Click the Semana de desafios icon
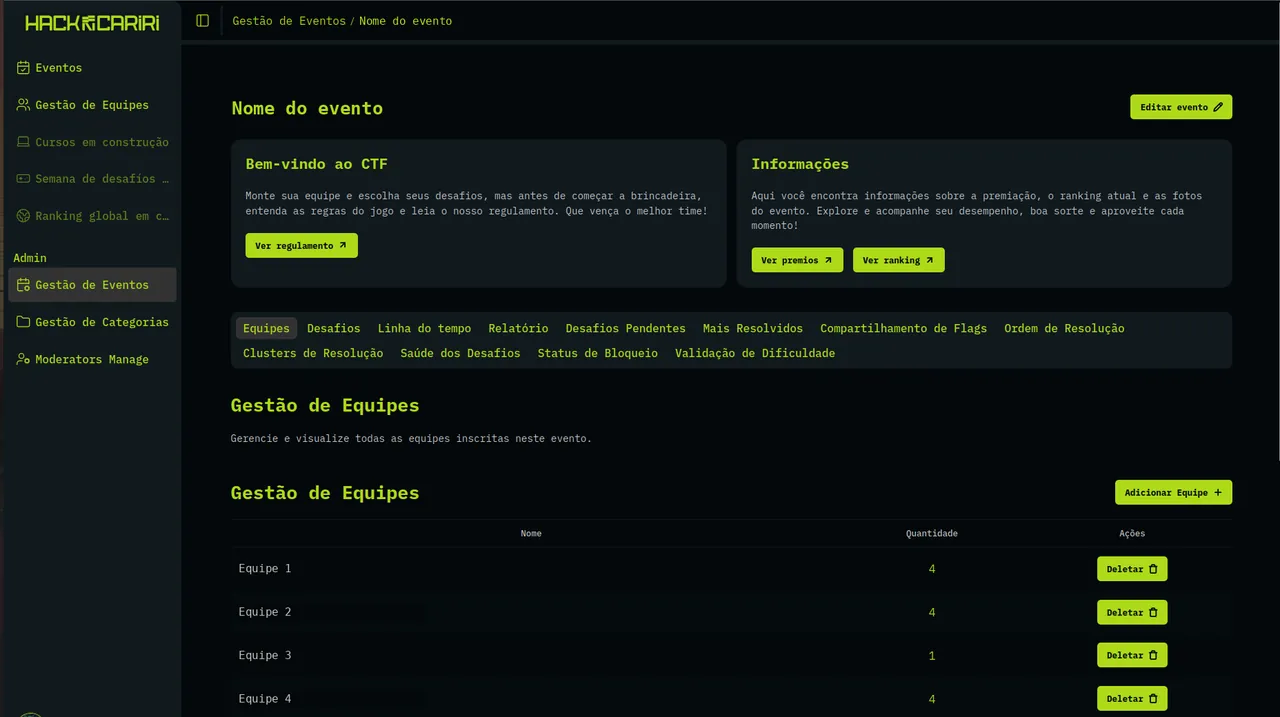Image resolution: width=1280 pixels, height=717 pixels. pyautogui.click(x=24, y=179)
